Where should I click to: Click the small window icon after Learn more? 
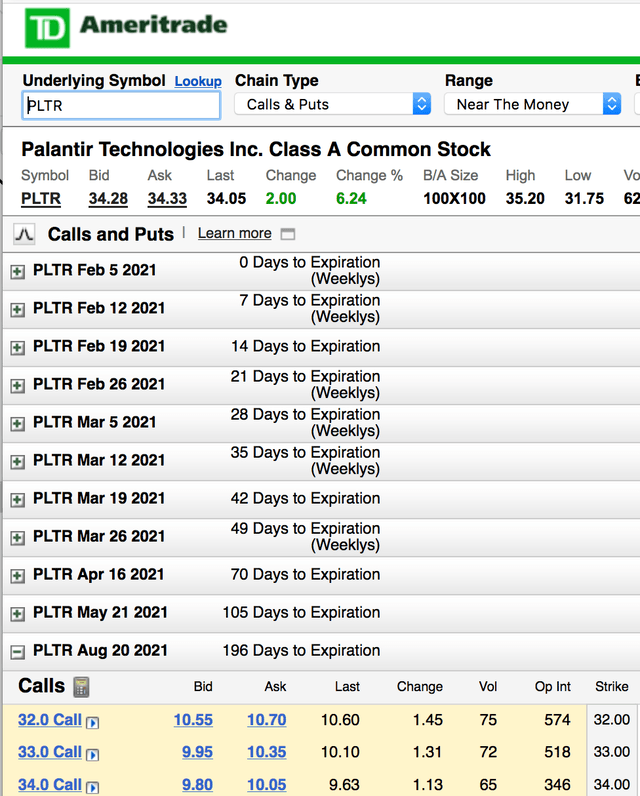click(288, 234)
